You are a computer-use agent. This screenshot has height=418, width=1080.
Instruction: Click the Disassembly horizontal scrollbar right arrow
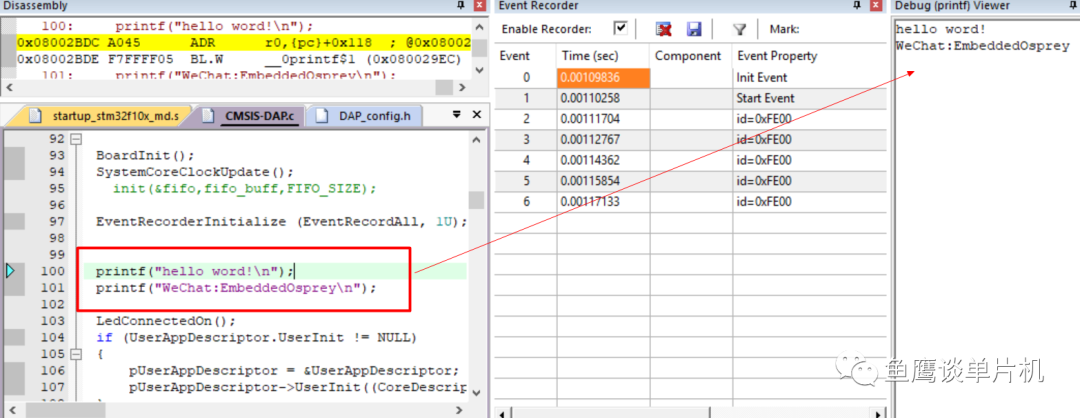[x=463, y=87]
